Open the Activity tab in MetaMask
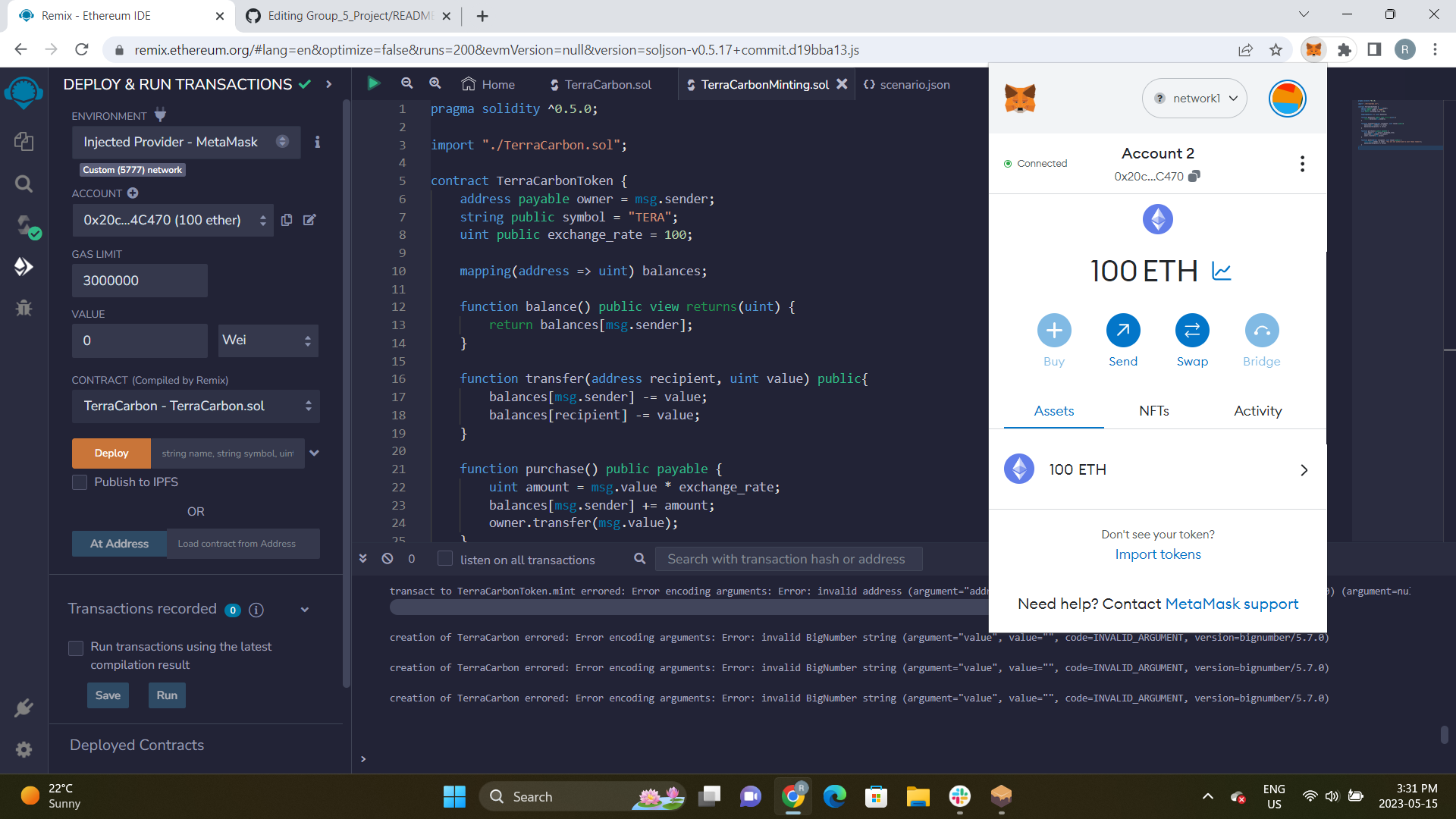 (x=1257, y=411)
